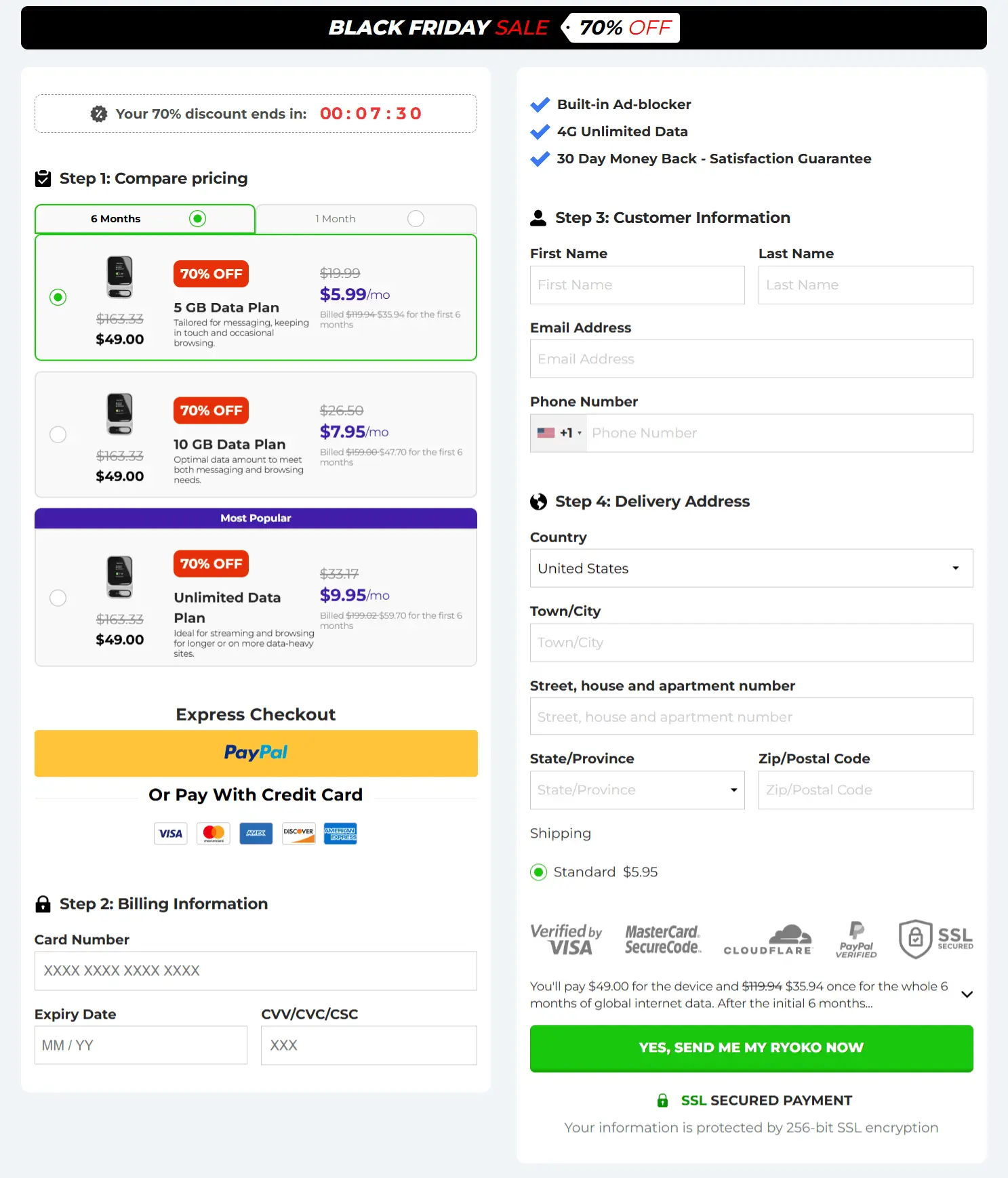Select the Unlimited Data Plan radio
This screenshot has height=1178, width=1008.
(58, 598)
